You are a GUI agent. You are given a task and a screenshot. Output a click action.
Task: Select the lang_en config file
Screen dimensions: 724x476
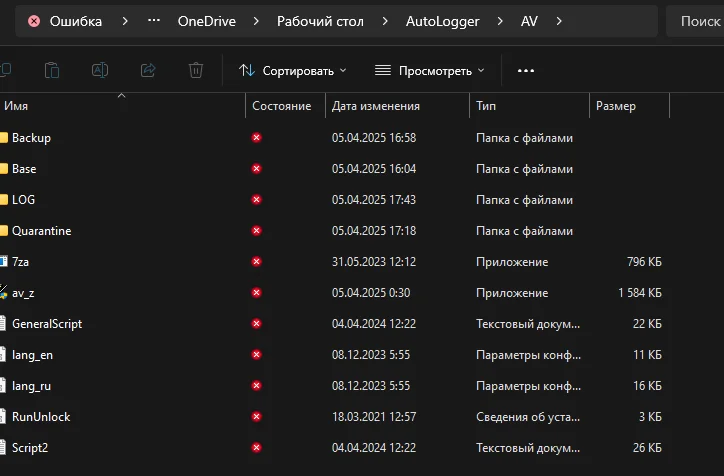pos(335,355)
